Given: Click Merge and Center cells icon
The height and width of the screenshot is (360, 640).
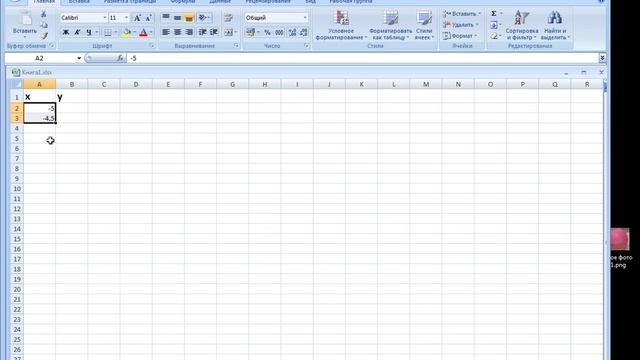Looking at the screenshot, I should pos(228,32).
